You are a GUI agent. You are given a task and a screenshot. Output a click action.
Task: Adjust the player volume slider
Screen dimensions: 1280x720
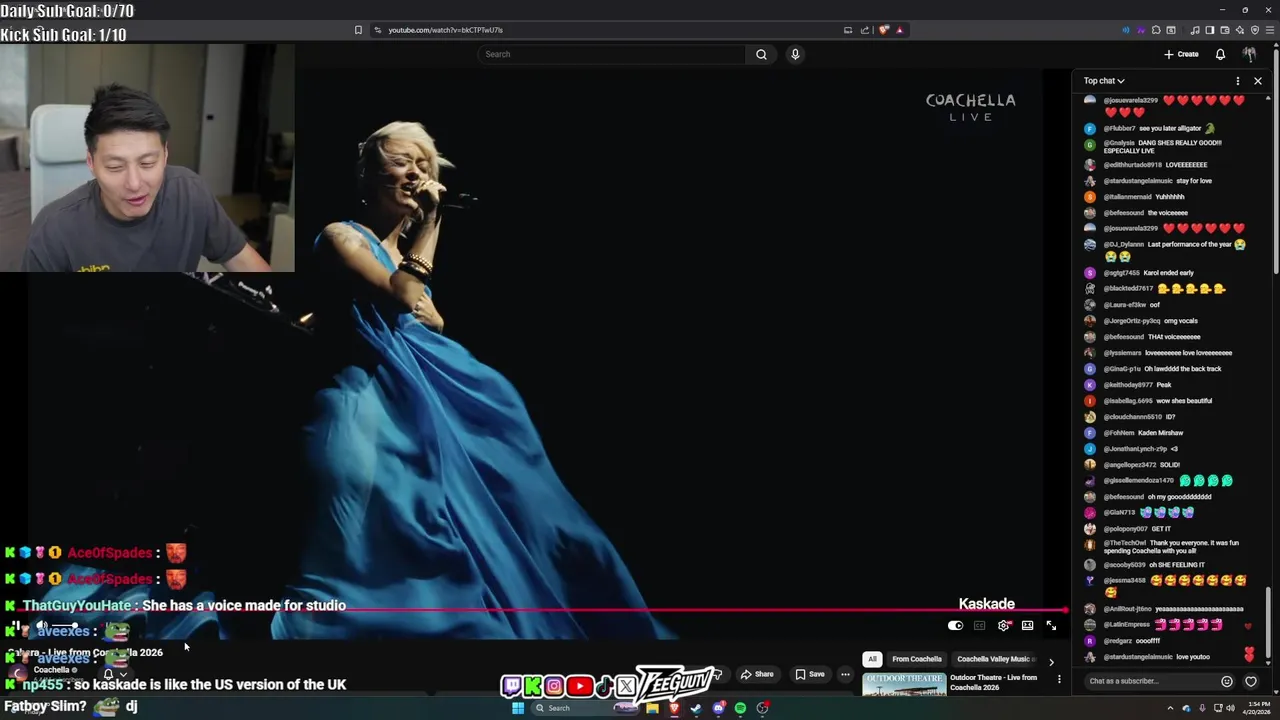click(x=66, y=627)
